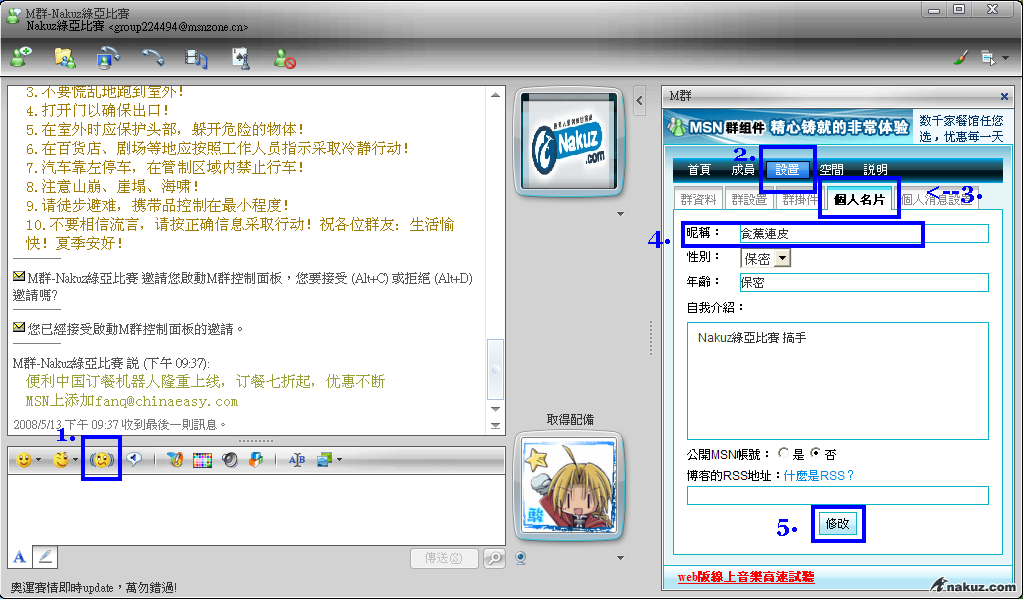Open games with card and chess icon
This screenshot has width=1024, height=599.
(x=241, y=57)
